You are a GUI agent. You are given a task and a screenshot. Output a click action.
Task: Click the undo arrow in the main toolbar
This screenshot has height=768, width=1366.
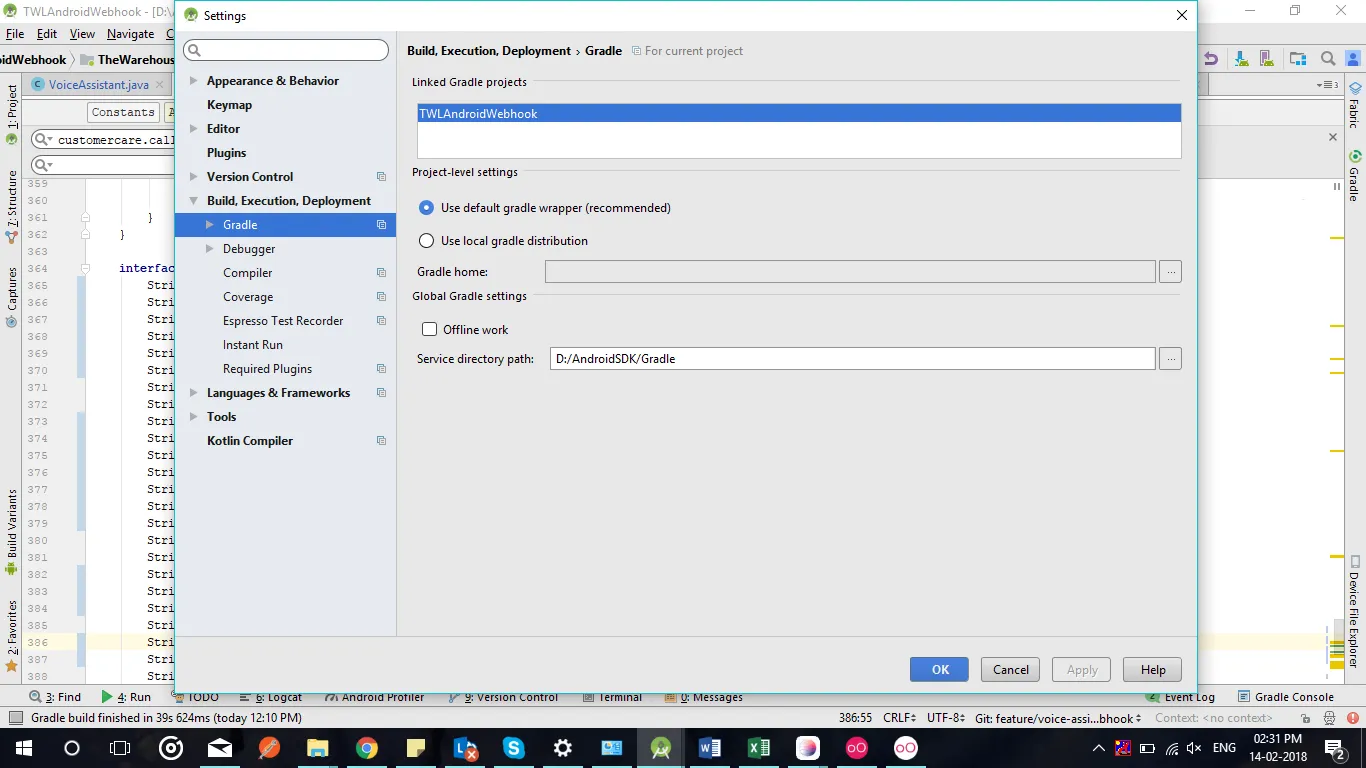(x=1211, y=59)
